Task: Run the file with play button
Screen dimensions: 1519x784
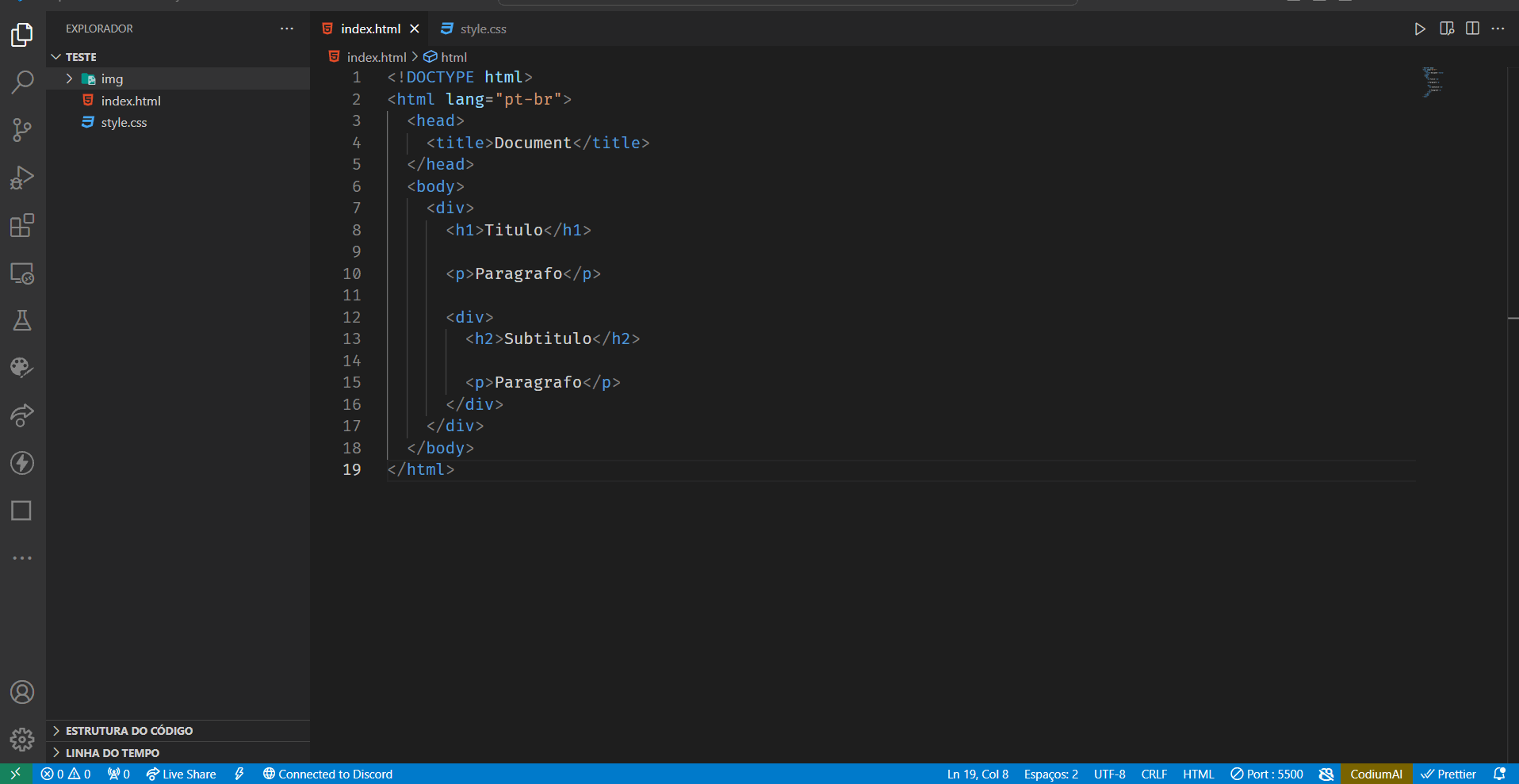Action: tap(1420, 29)
